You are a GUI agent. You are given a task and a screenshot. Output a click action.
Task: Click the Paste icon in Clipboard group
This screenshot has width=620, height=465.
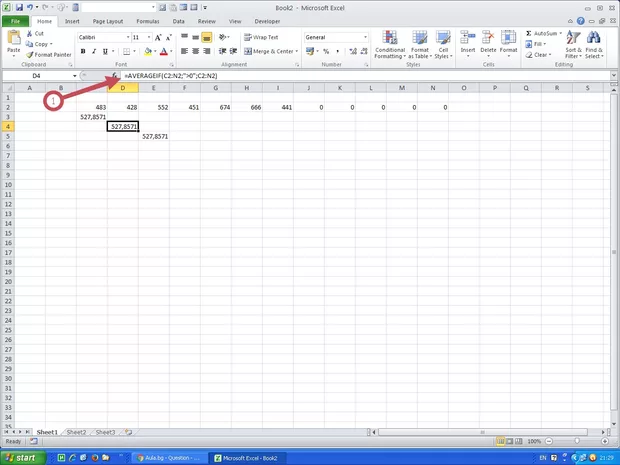point(14,38)
